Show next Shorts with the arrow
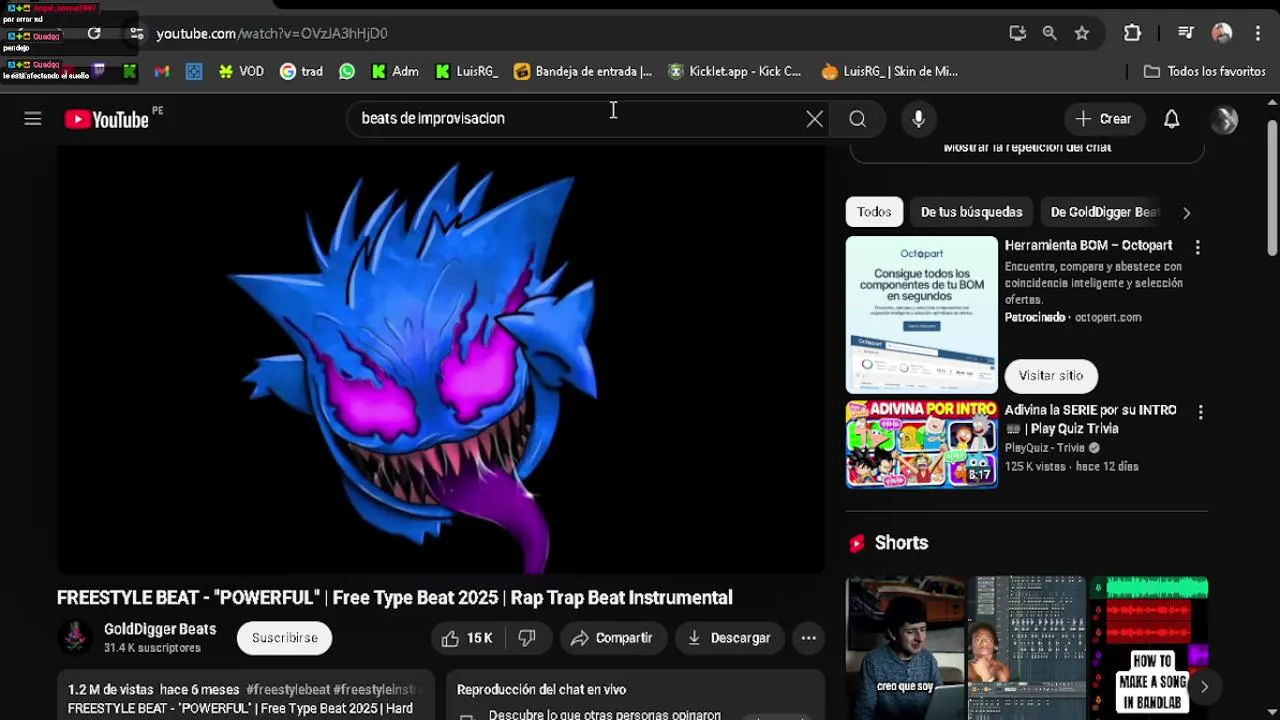 pos(1204,687)
